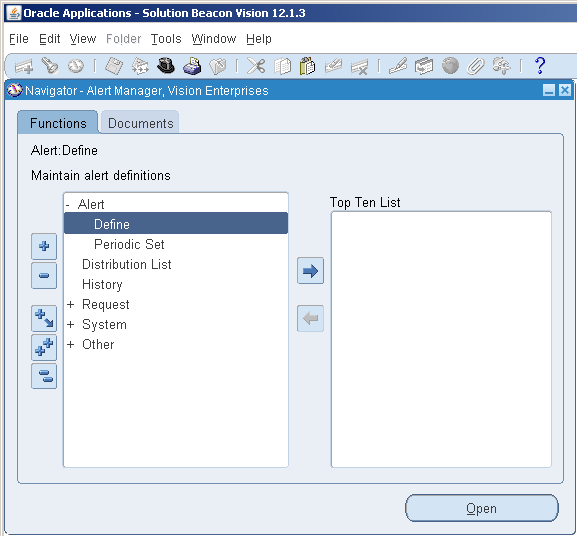Open the View menu
This screenshot has height=536, width=577.
tap(83, 39)
